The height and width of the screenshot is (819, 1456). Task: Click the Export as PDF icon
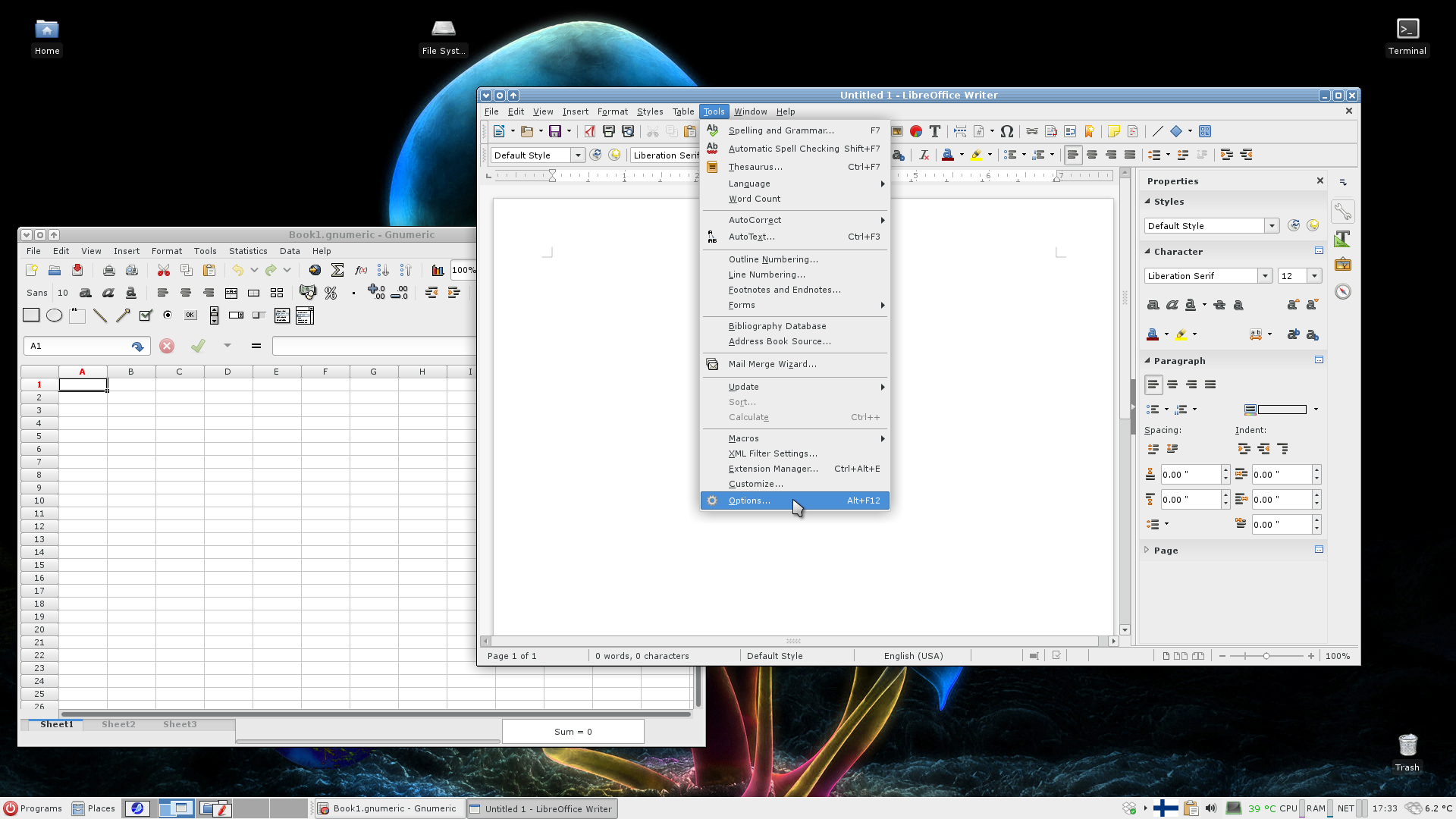click(x=589, y=131)
